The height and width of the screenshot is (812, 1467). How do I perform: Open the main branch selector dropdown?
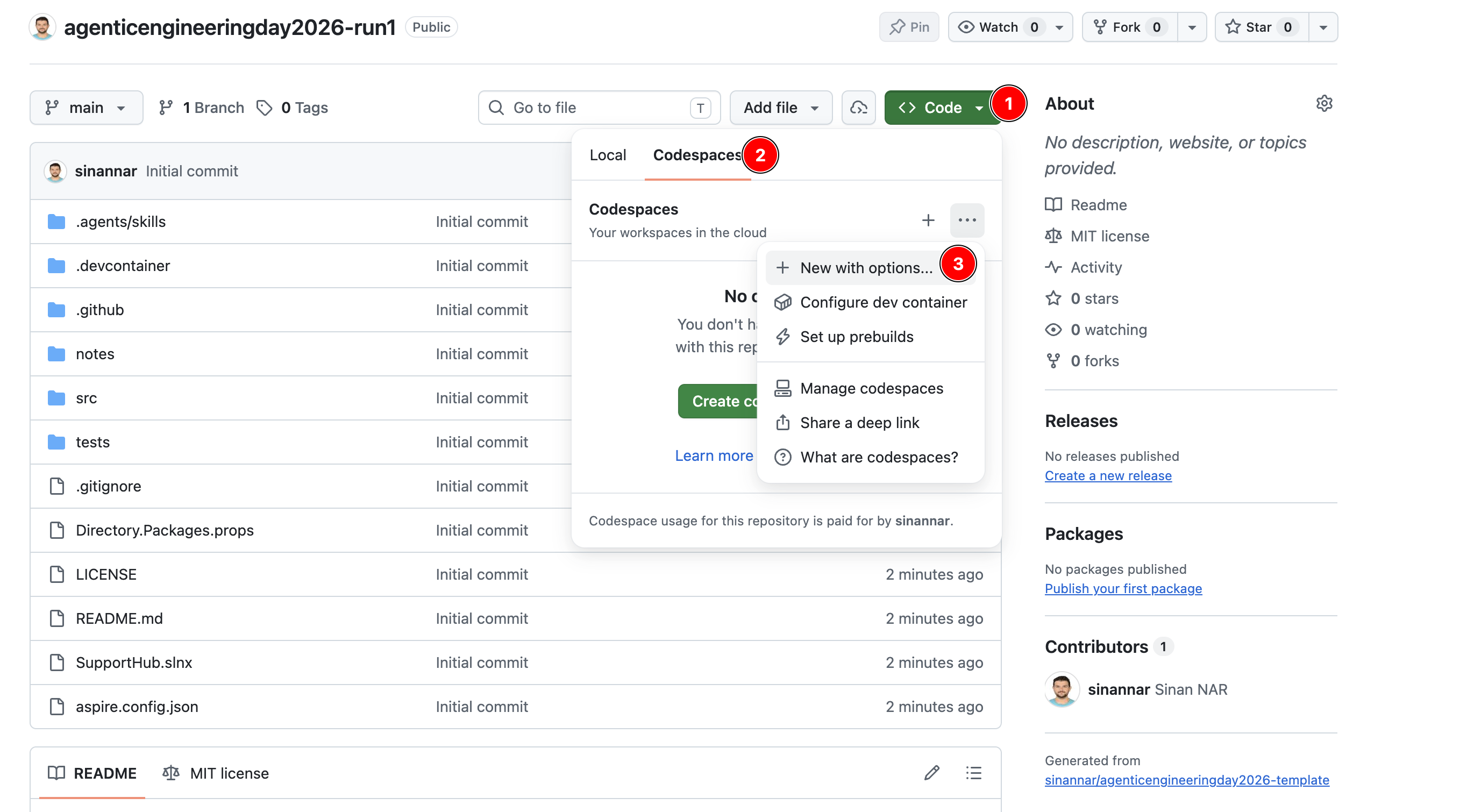(86, 108)
